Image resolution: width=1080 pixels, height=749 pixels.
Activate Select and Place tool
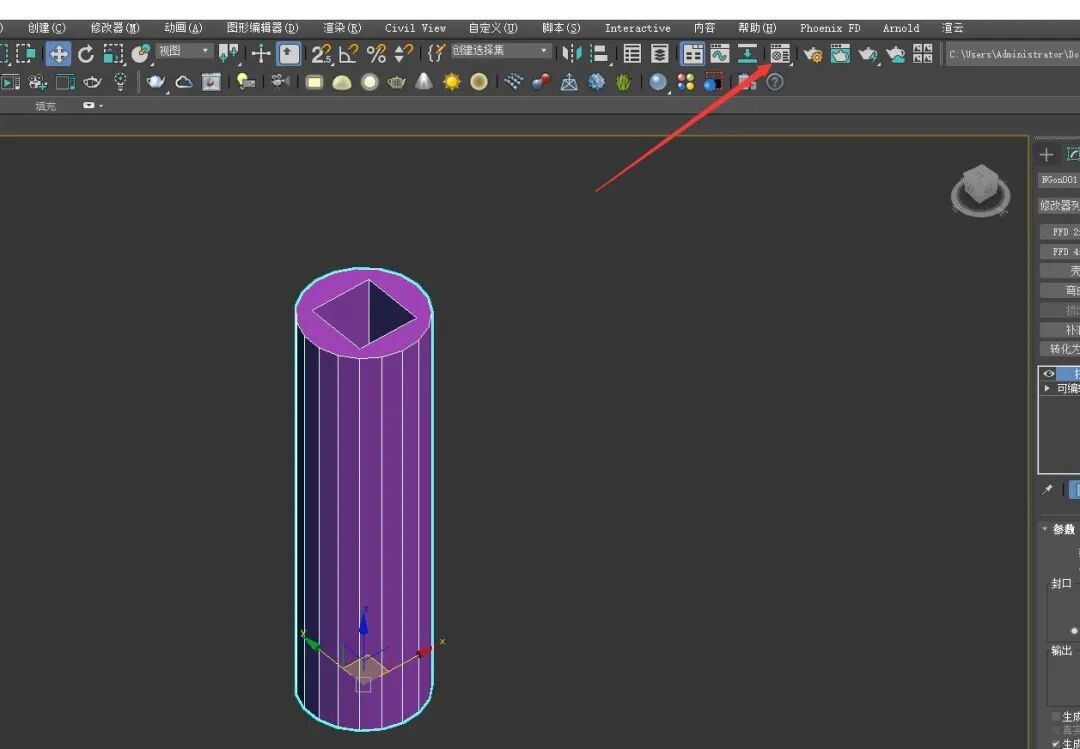141,54
